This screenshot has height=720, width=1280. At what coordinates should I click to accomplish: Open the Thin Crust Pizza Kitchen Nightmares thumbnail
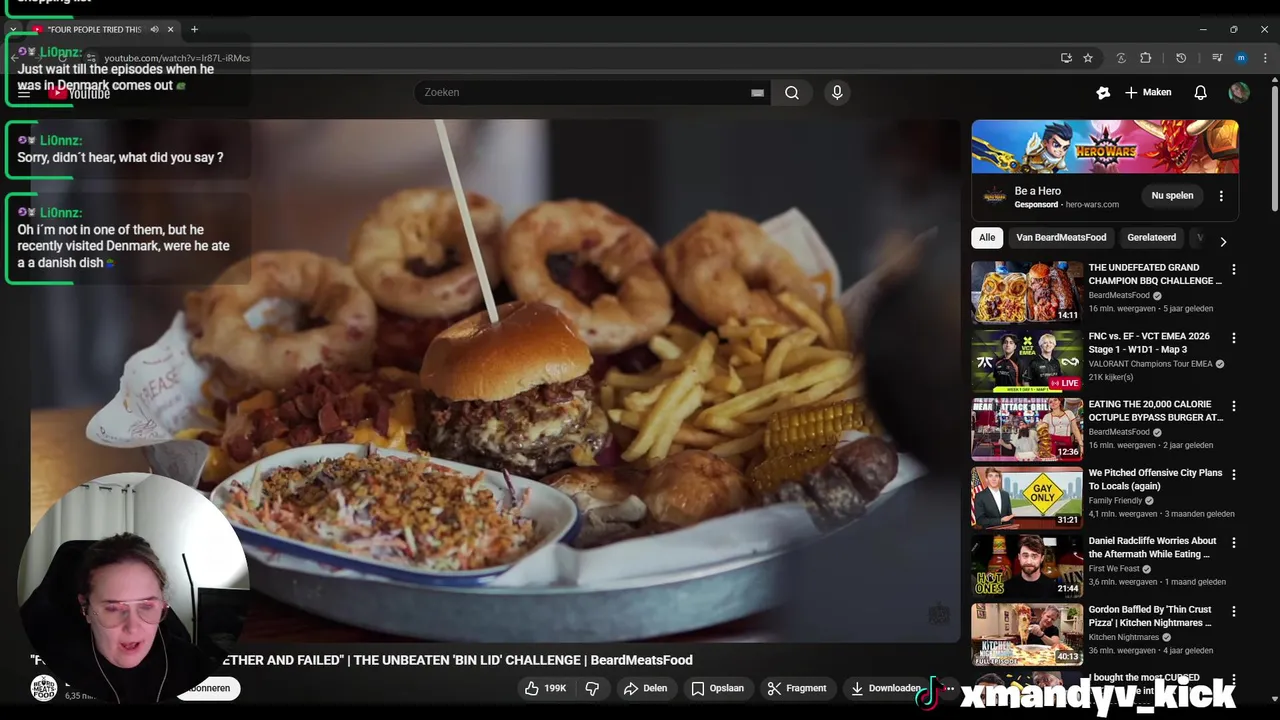1027,634
